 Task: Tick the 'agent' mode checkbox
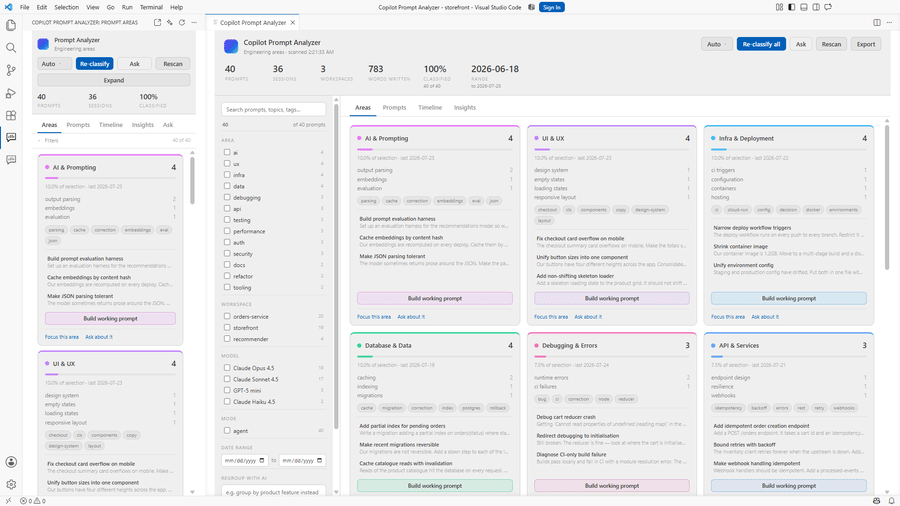pos(227,430)
